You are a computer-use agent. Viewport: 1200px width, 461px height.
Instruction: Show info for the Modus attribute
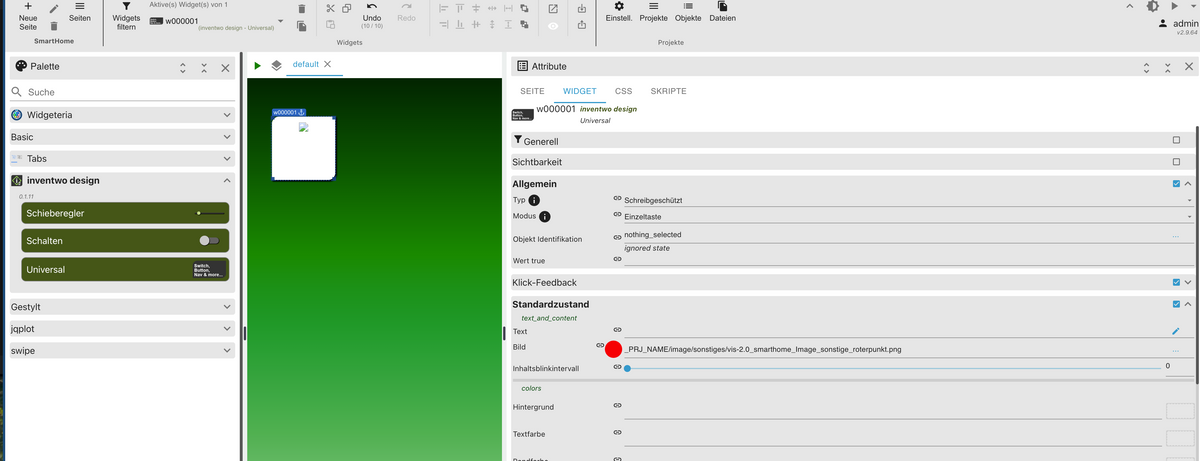click(x=545, y=217)
